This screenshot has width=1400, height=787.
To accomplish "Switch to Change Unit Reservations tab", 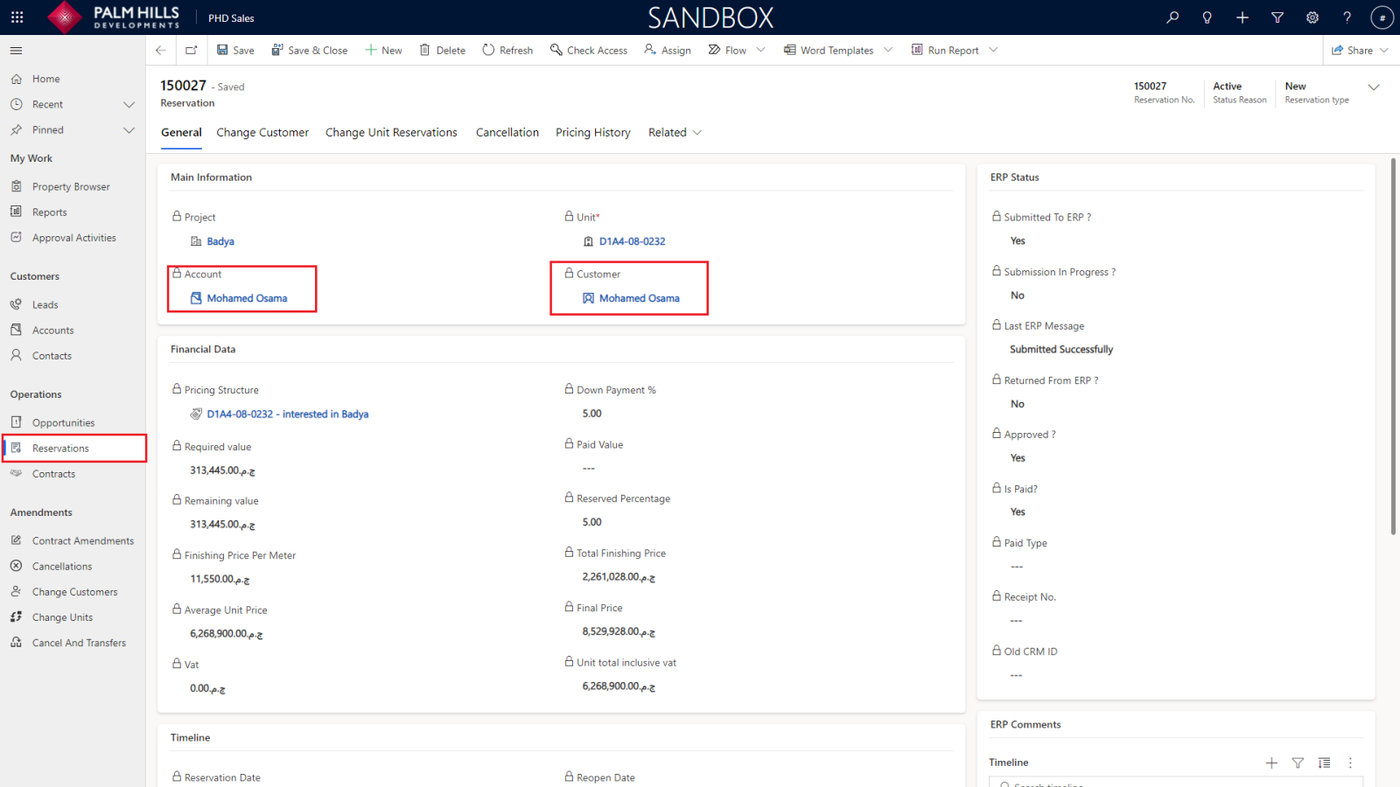I will pyautogui.click(x=391, y=132).
